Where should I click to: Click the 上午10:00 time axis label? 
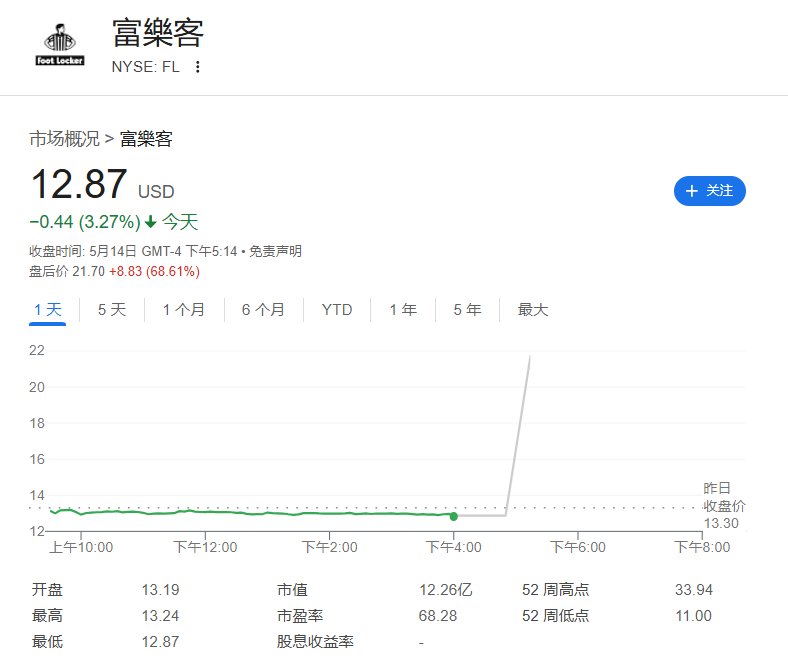pyautogui.click(x=81, y=547)
